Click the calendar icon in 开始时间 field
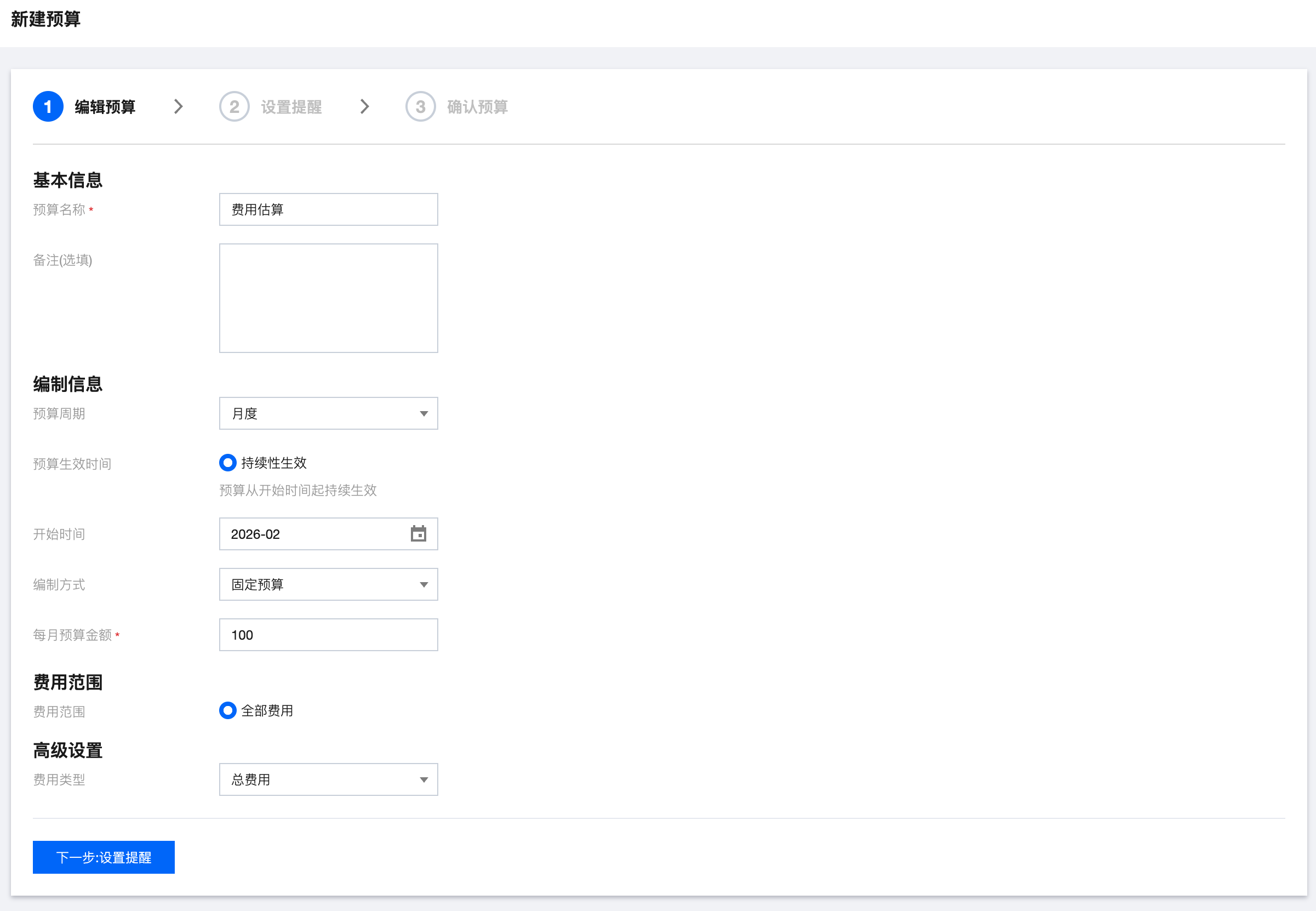Image resolution: width=1316 pixels, height=911 pixels. point(418,534)
